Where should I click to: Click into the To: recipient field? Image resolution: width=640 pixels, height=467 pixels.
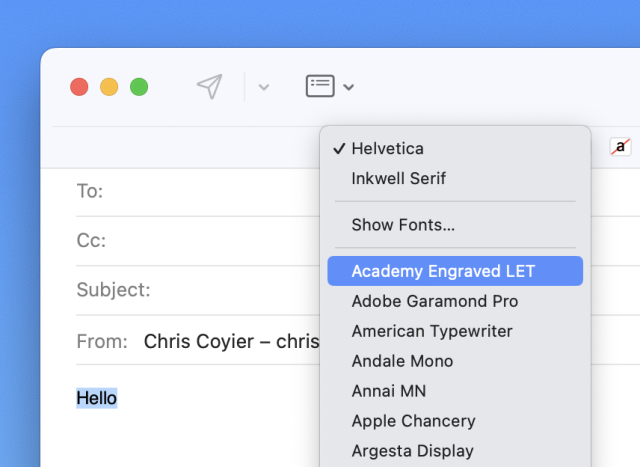[x=210, y=191]
